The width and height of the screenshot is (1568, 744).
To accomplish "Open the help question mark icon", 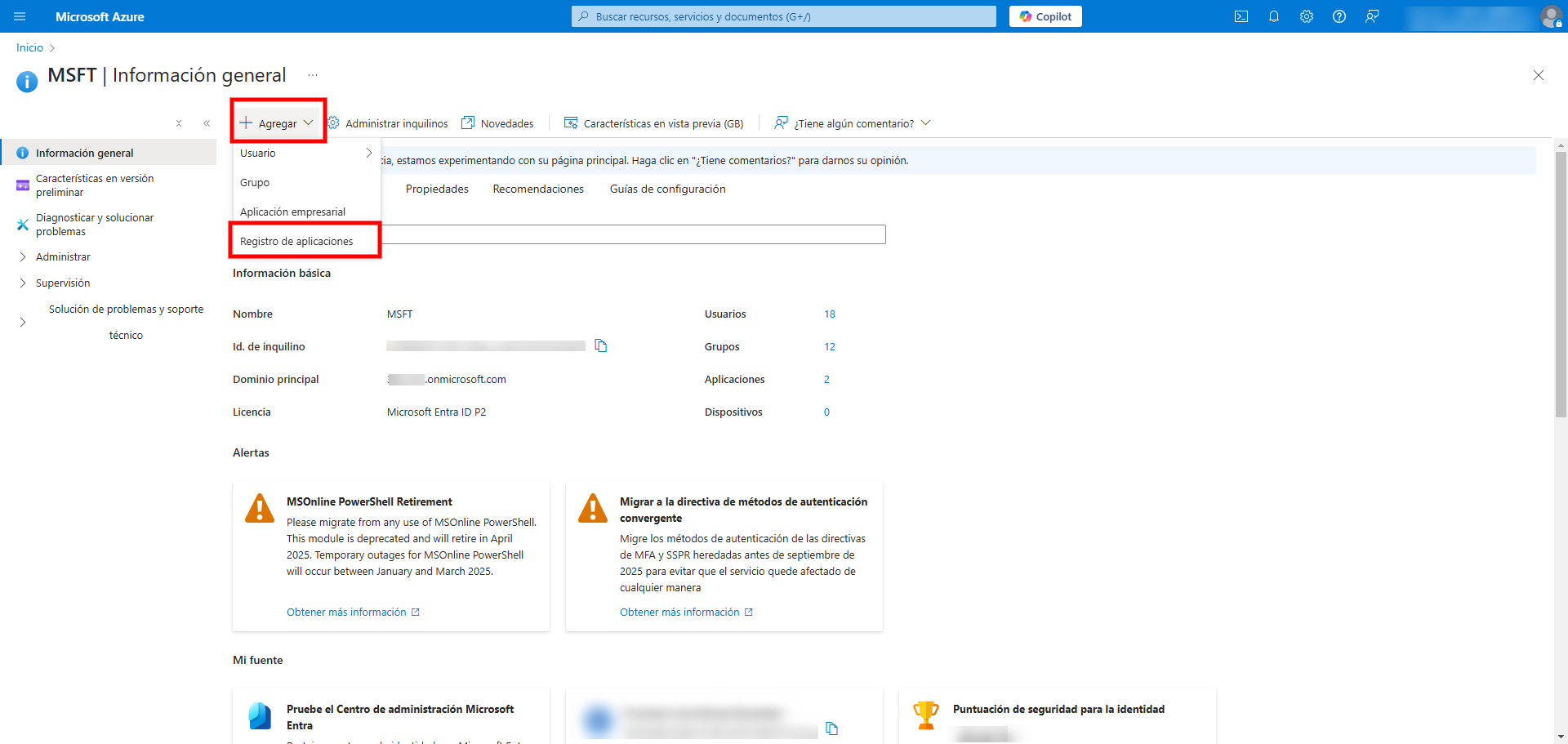I will [x=1339, y=16].
